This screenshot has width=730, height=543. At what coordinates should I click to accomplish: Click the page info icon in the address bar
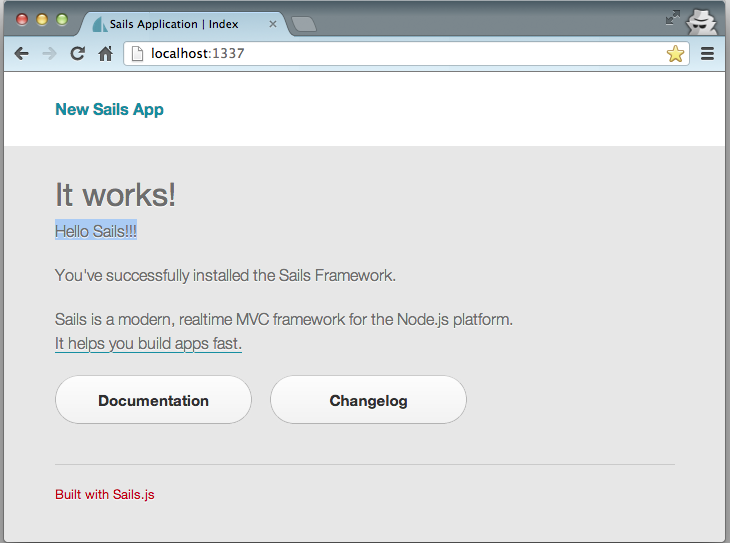pos(137,54)
